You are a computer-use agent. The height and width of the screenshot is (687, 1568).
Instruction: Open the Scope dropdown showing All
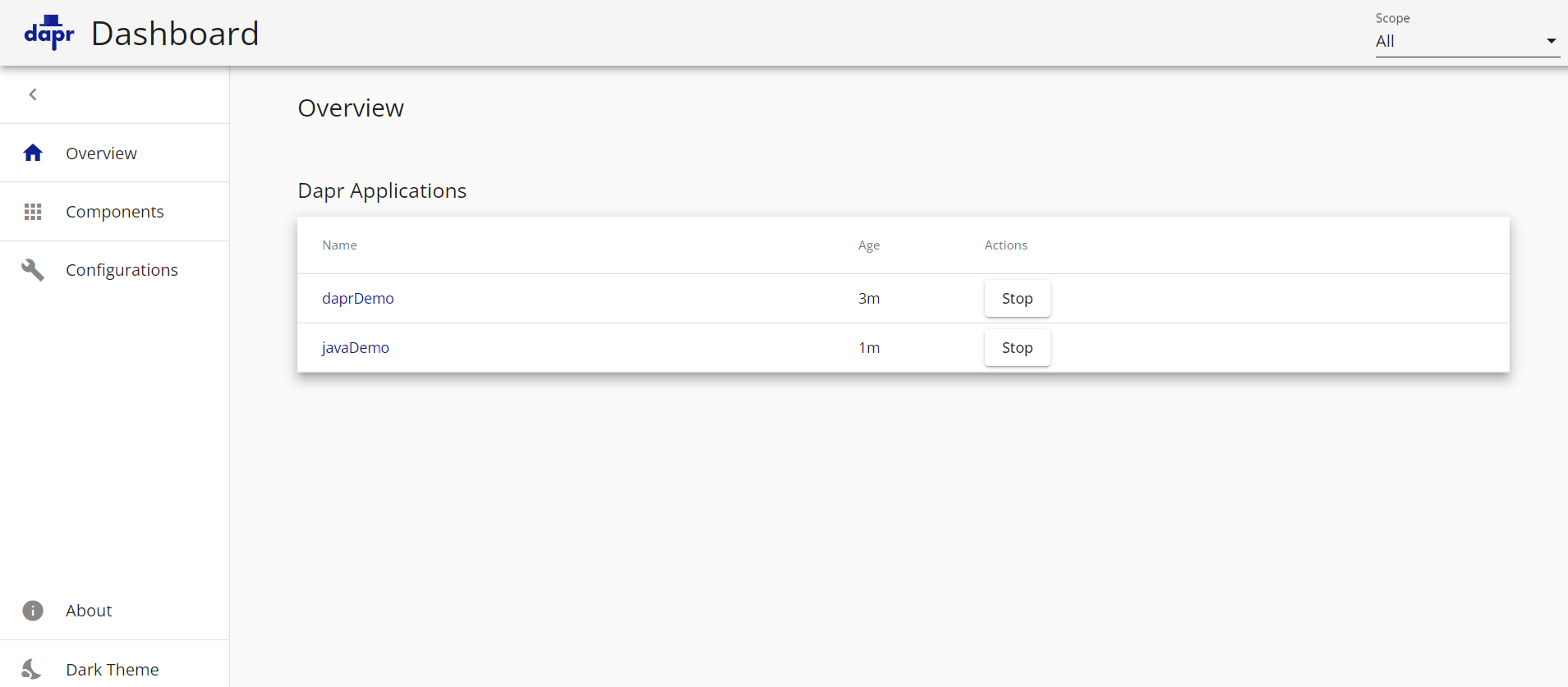(1468, 41)
